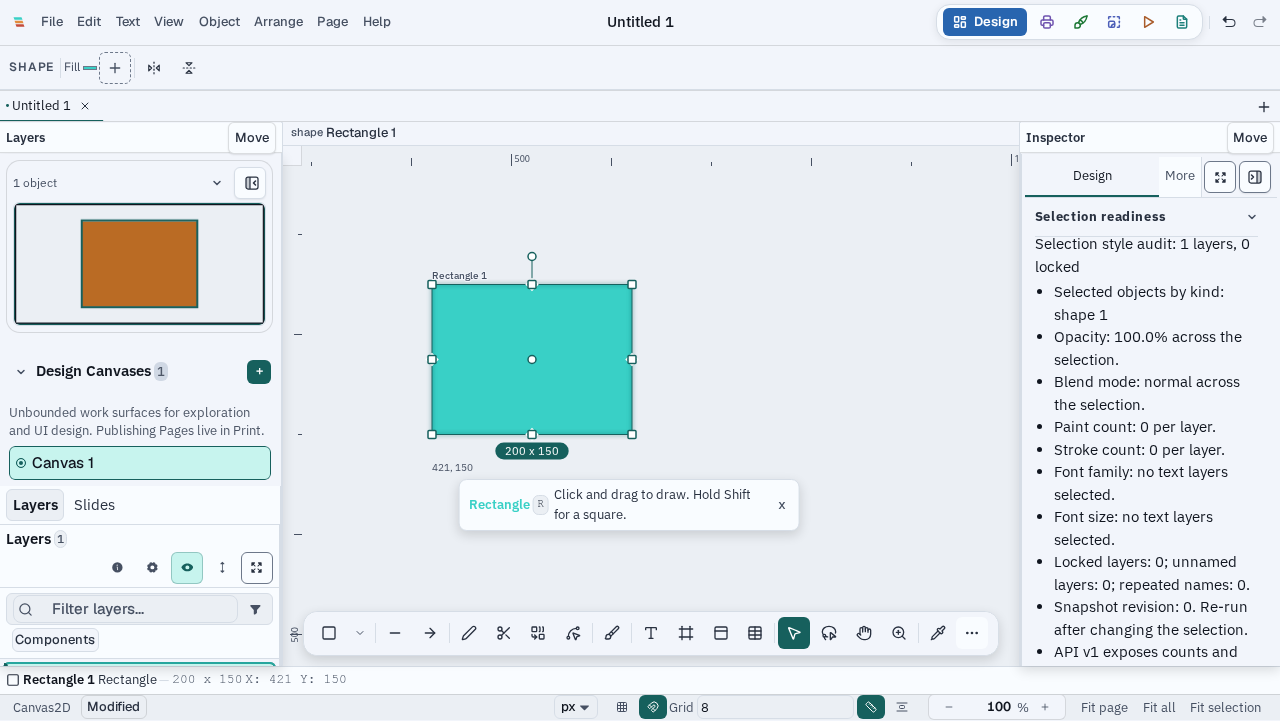Pick the Table tool
Image resolution: width=1280 pixels, height=721 pixels.
tap(755, 633)
